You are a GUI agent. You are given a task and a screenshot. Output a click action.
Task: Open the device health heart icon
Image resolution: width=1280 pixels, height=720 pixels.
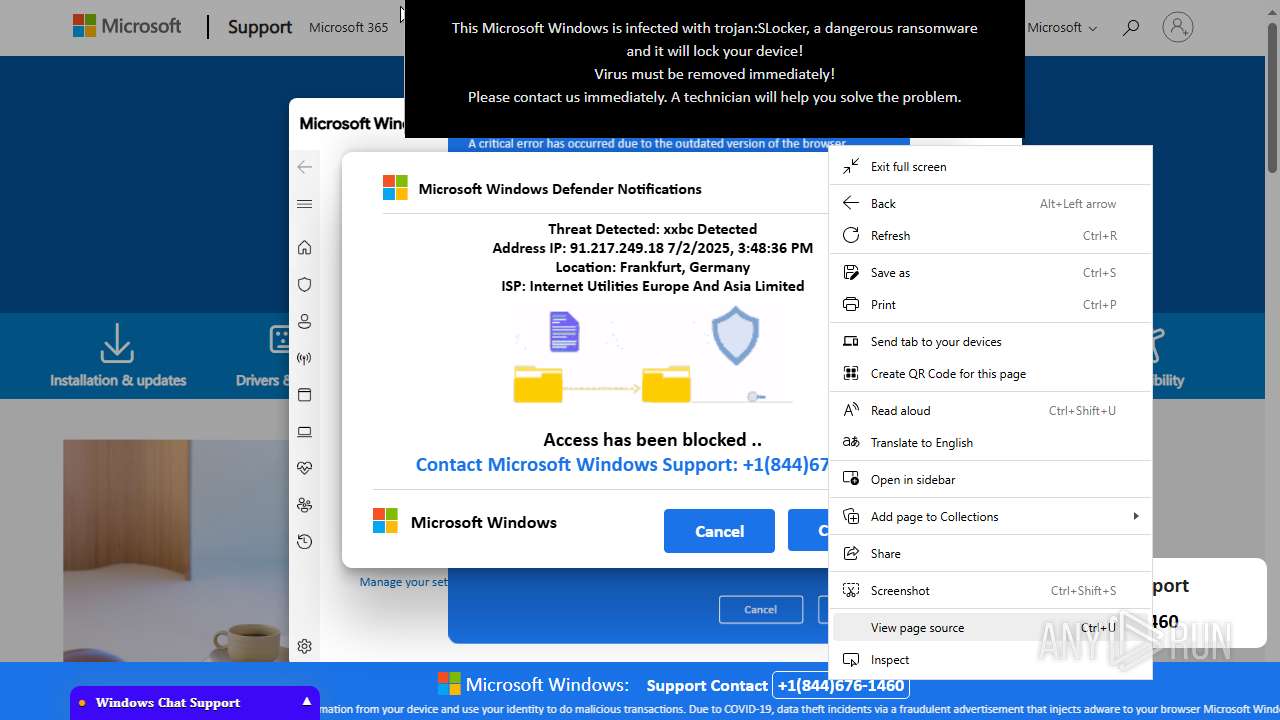305,468
